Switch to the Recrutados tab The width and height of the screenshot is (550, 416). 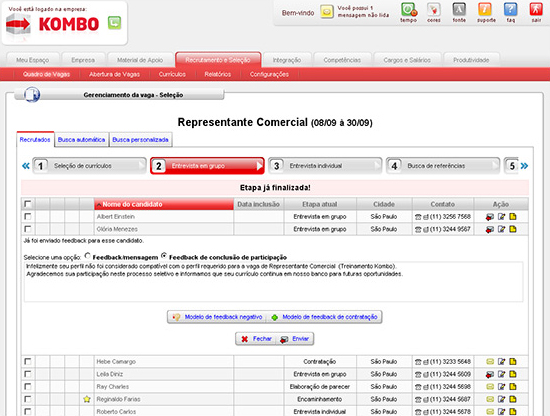(x=35, y=140)
